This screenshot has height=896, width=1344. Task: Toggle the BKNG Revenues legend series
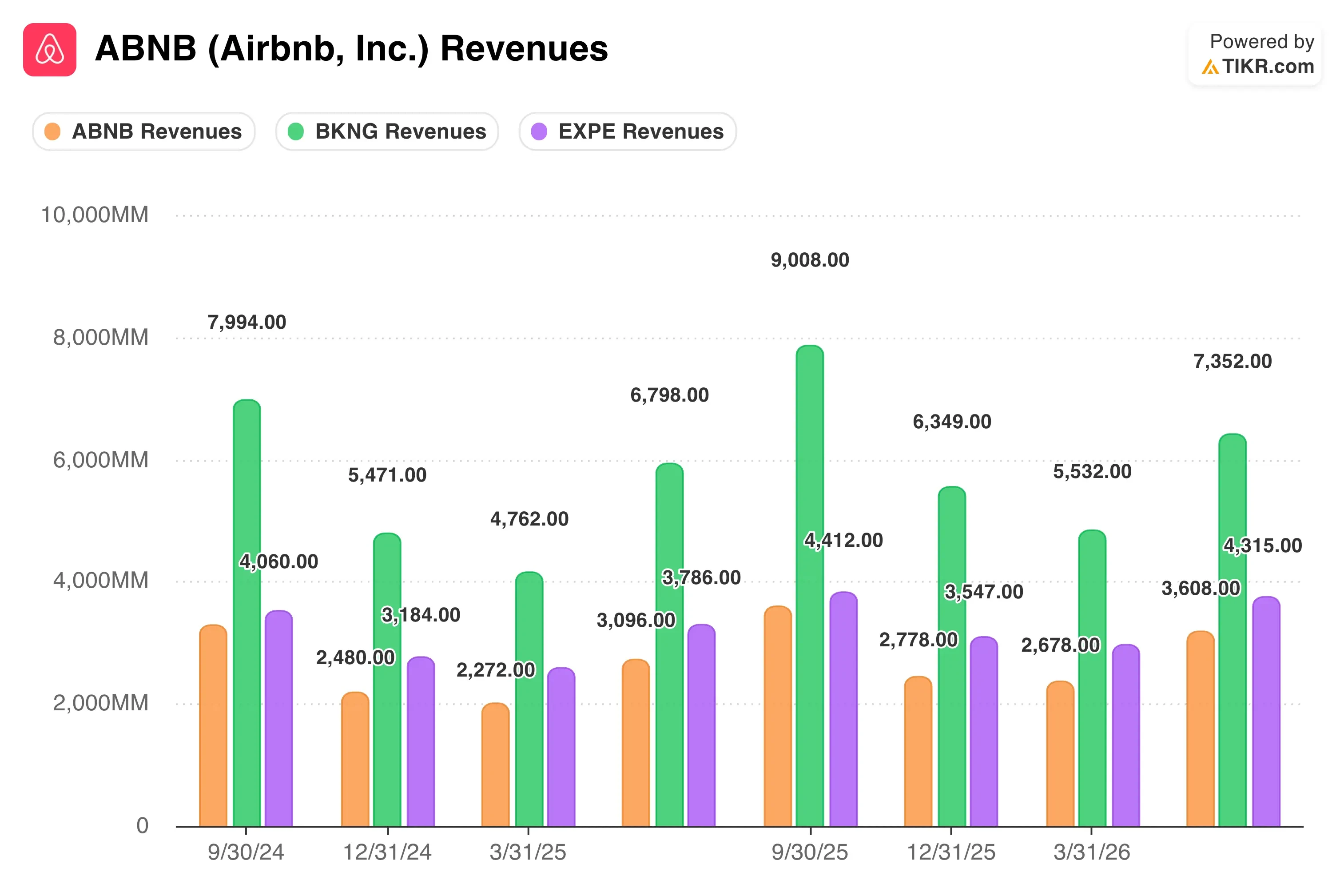[387, 131]
